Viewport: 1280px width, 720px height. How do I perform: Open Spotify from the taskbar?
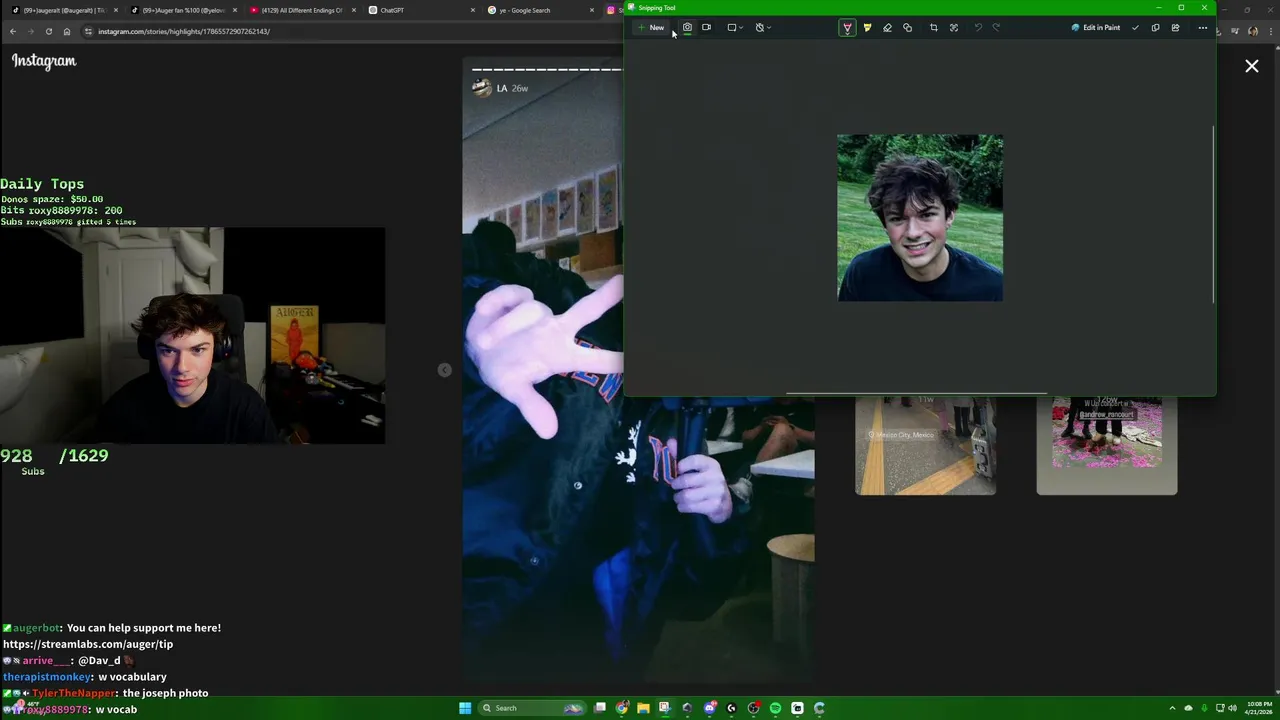[775, 708]
